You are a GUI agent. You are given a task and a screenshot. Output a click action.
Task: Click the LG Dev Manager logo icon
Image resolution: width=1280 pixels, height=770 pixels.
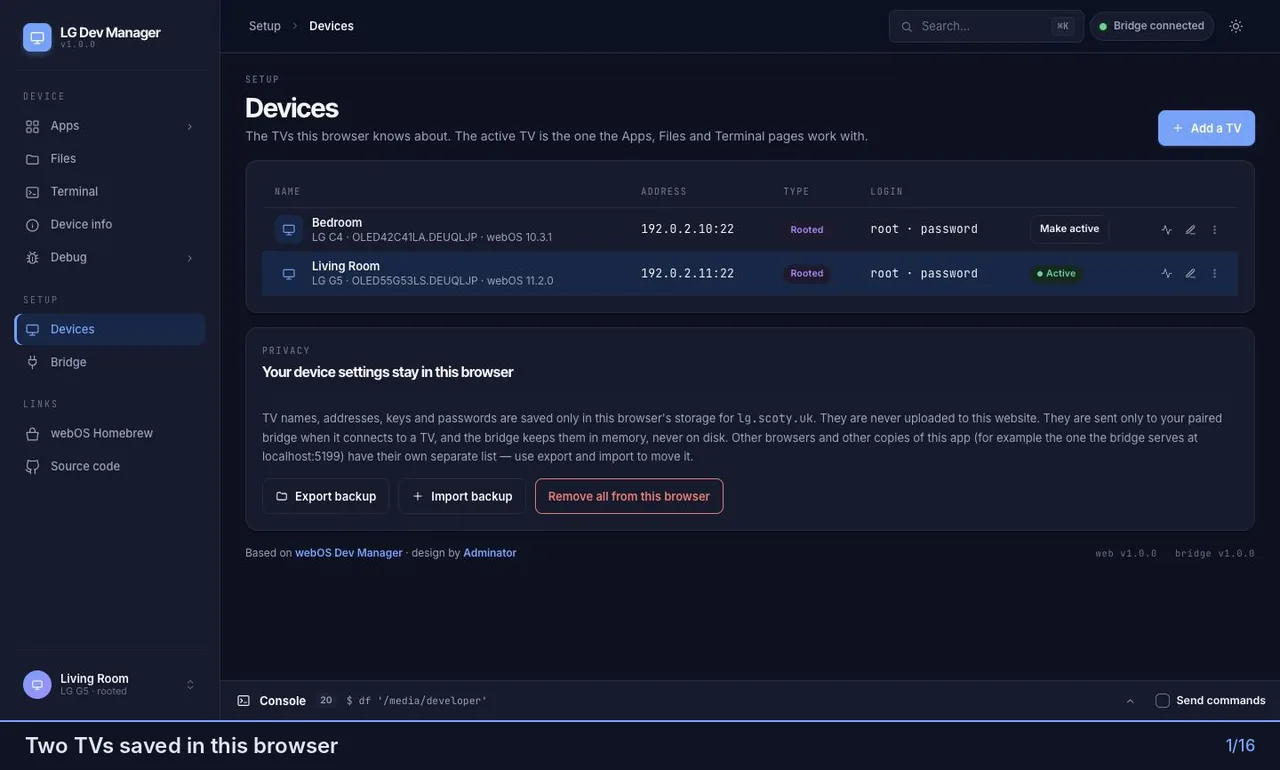click(37, 37)
